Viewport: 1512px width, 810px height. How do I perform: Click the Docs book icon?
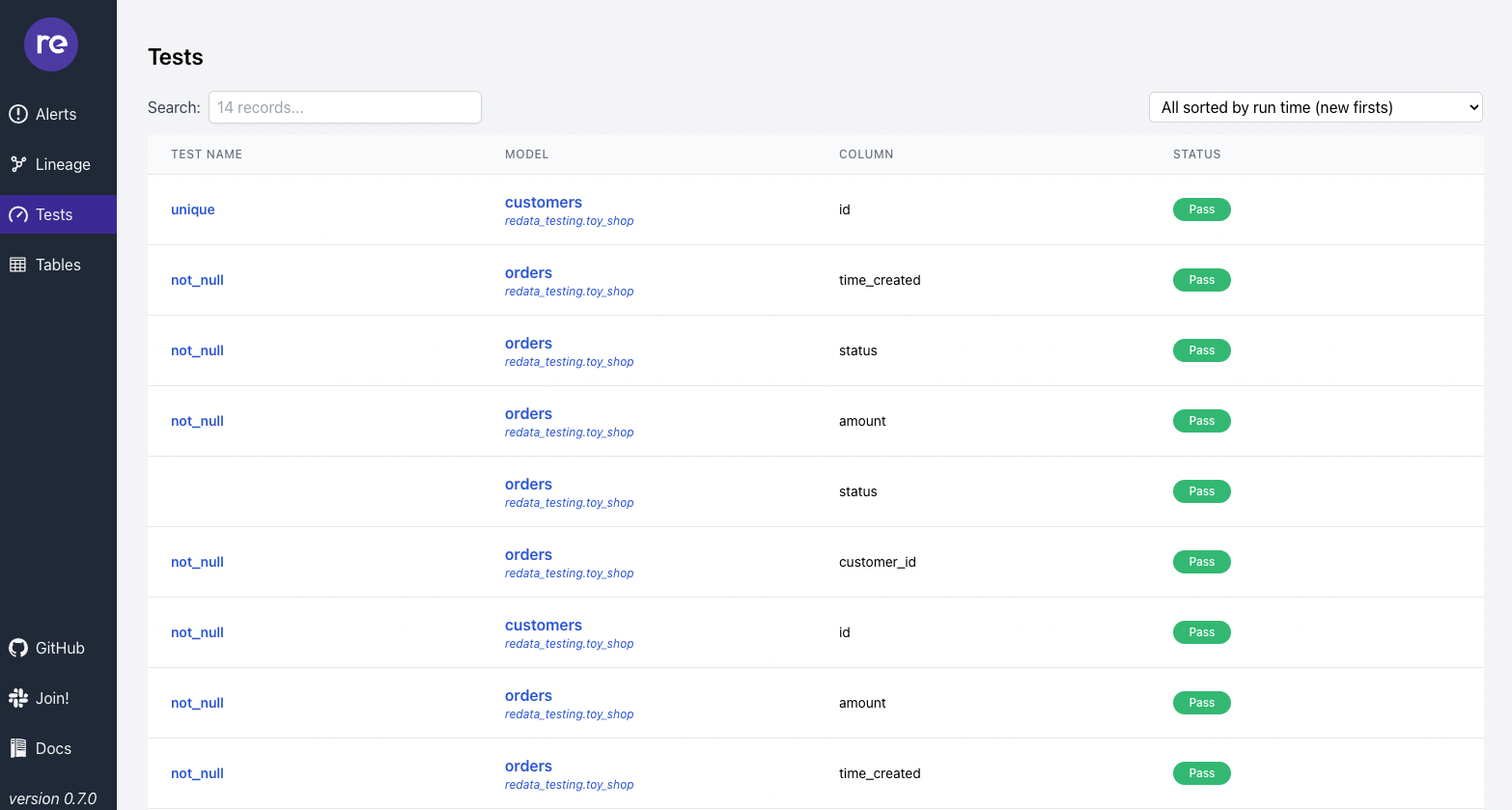18,748
